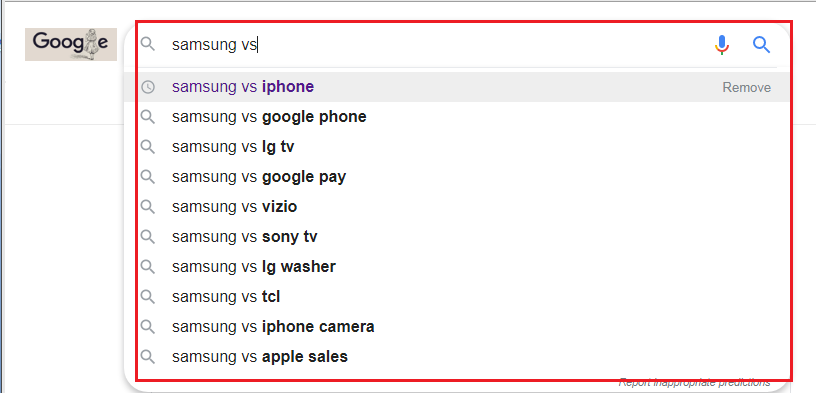Choose samsung vs iphone camera suggestion

463,327
